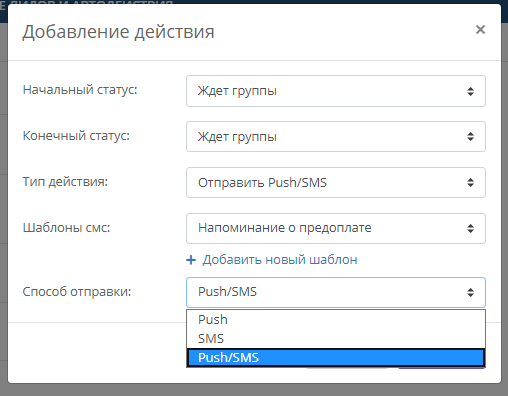Select the SMS option in list
Image resolution: width=508 pixels, height=396 pixels.
coord(336,339)
